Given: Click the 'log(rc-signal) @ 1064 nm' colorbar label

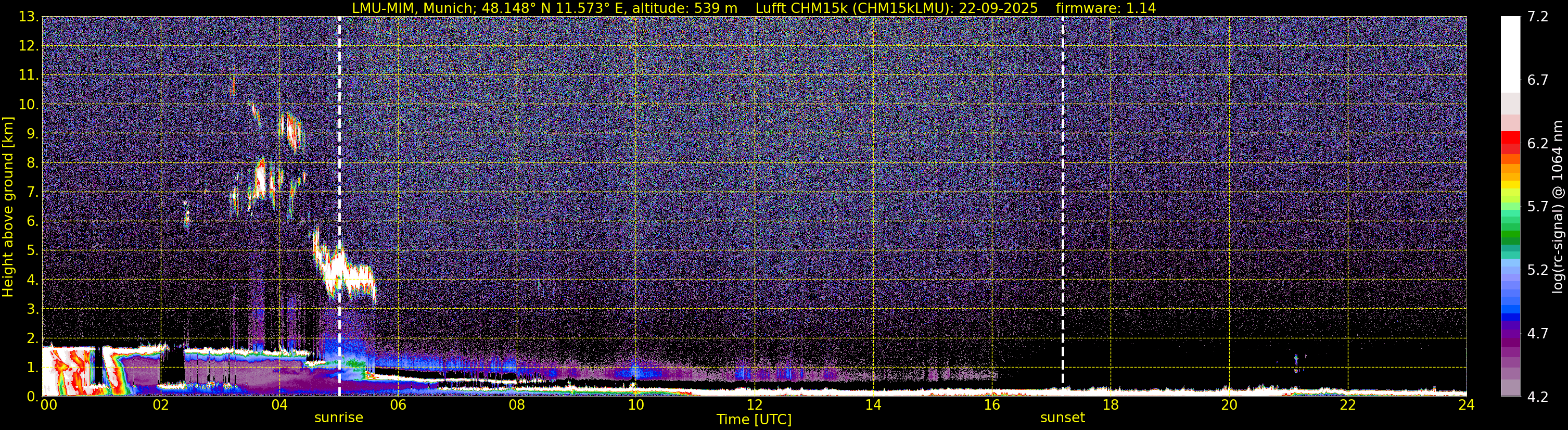Looking at the screenshot, I should pos(1557,207).
